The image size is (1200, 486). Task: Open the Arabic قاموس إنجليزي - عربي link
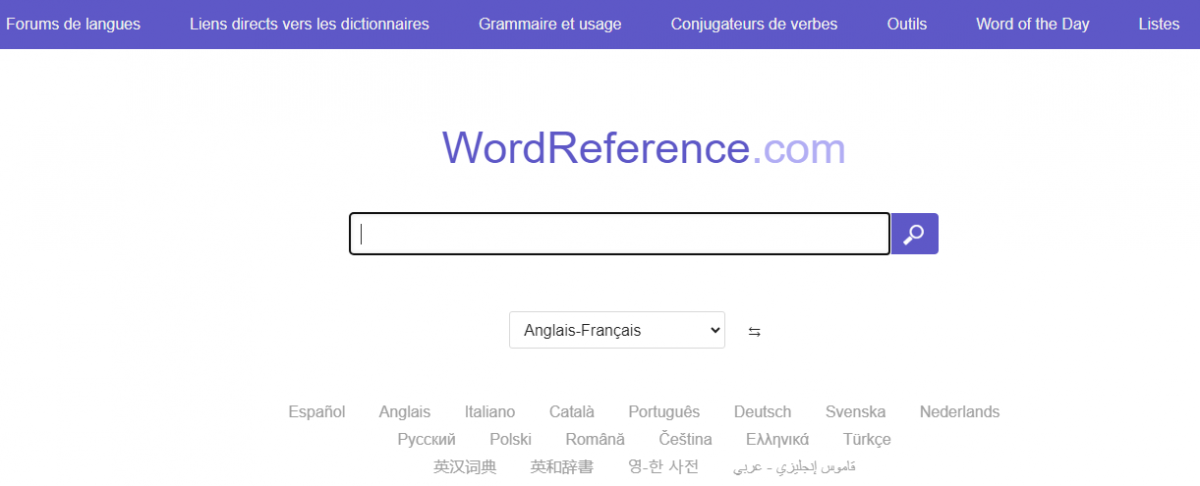pos(795,467)
